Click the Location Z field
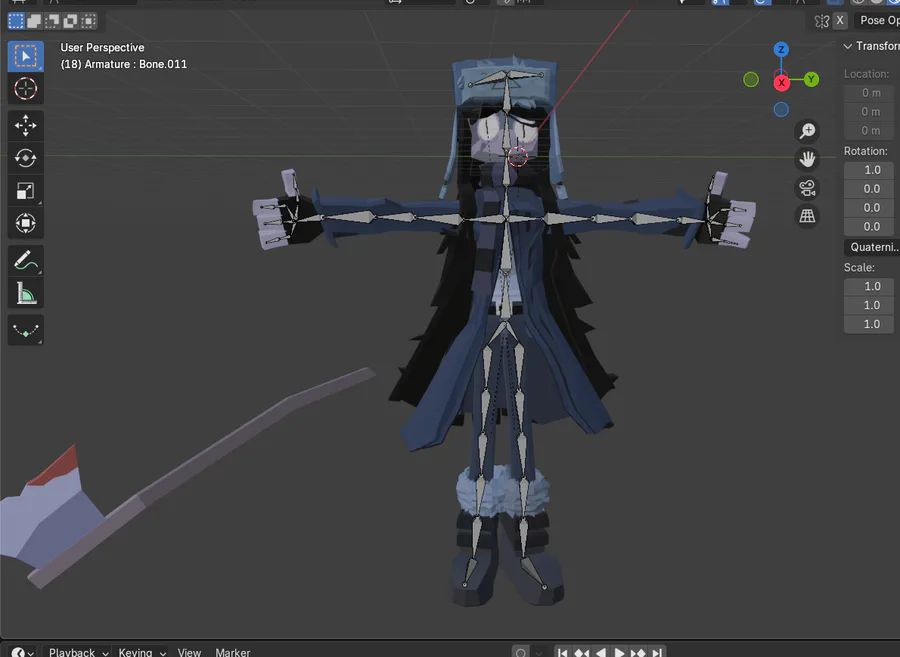 tap(869, 131)
